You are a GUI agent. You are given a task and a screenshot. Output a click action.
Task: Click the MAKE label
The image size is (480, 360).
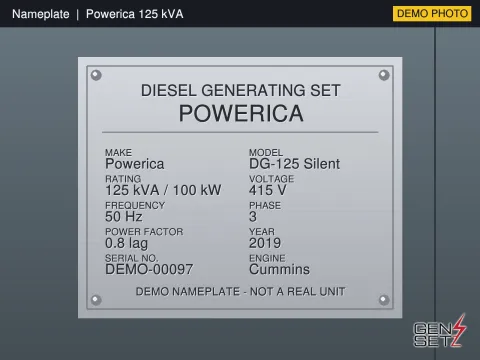118,153
